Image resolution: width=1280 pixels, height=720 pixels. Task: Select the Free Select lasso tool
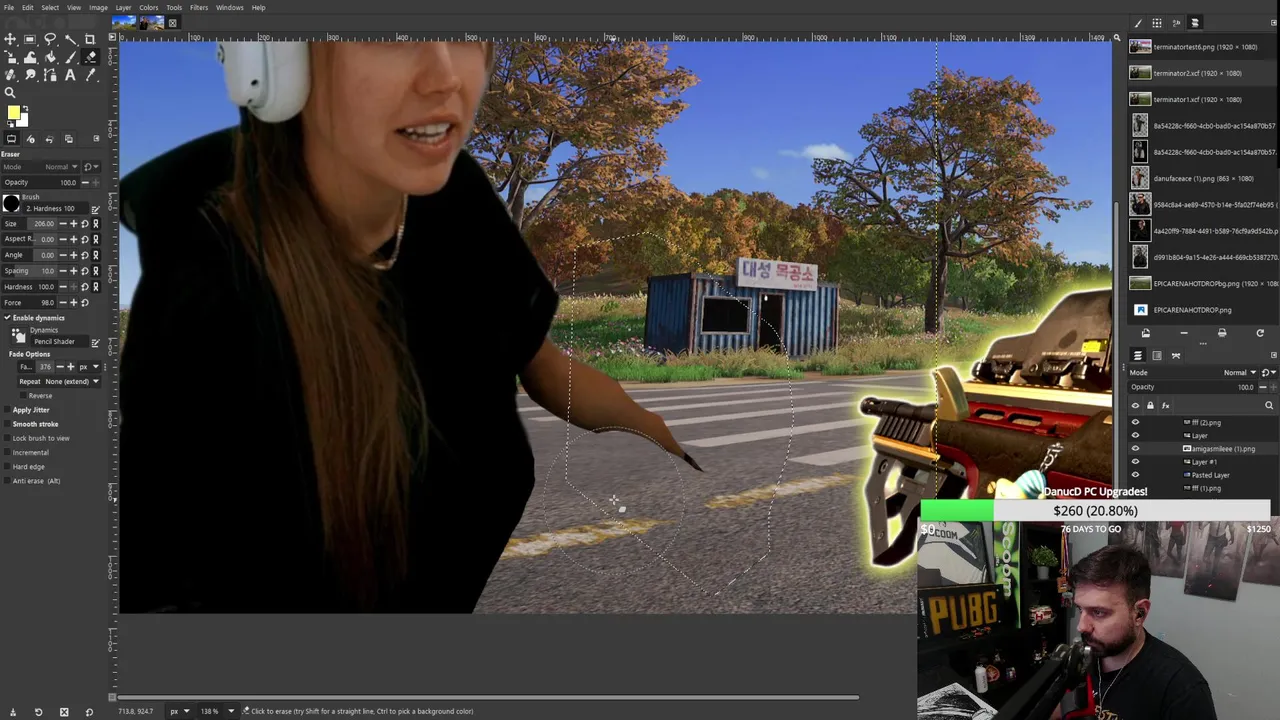(x=50, y=39)
